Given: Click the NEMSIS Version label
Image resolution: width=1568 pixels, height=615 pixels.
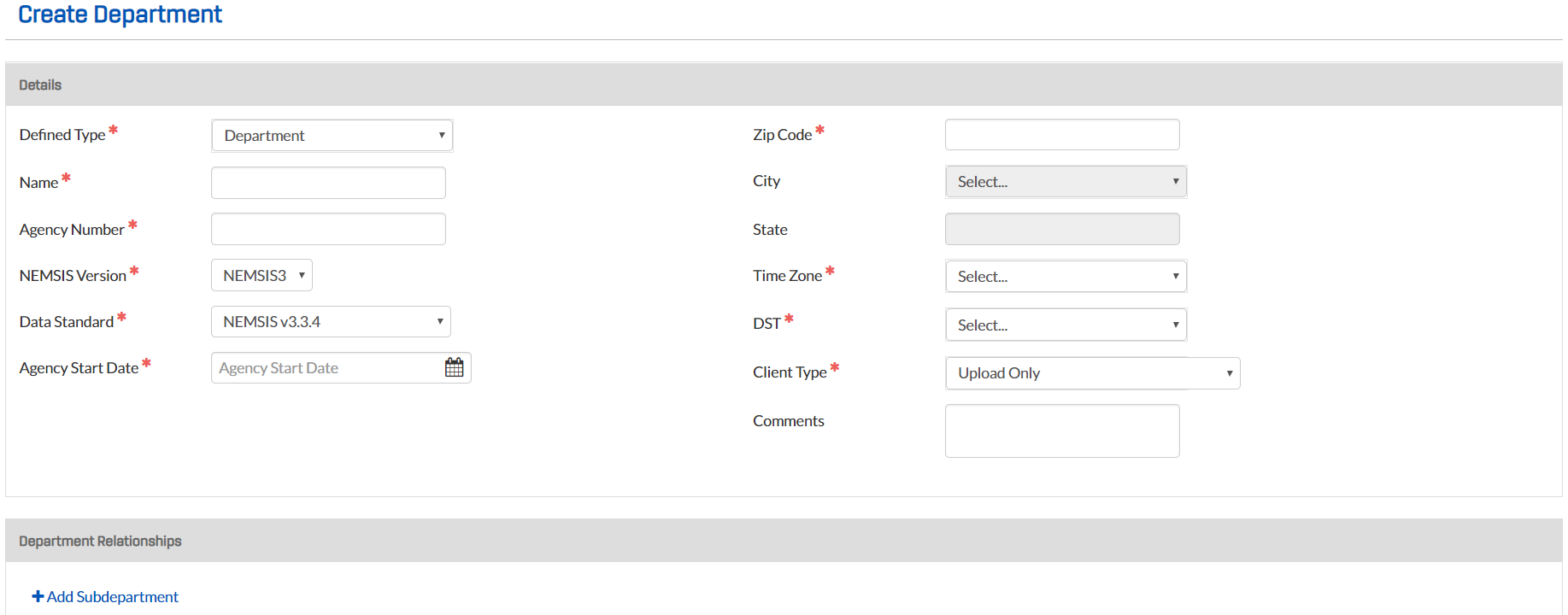Looking at the screenshot, I should pyautogui.click(x=73, y=276).
